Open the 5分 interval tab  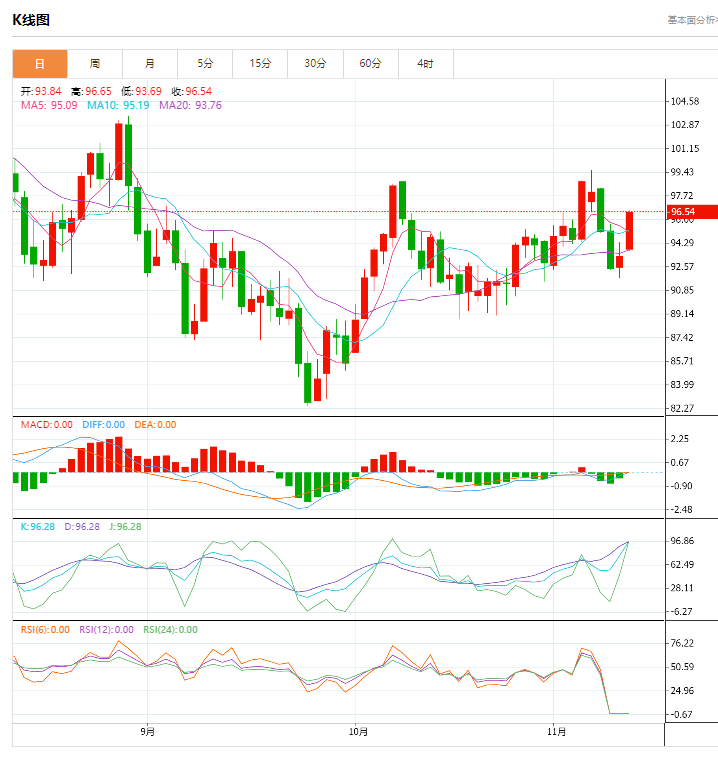205,63
